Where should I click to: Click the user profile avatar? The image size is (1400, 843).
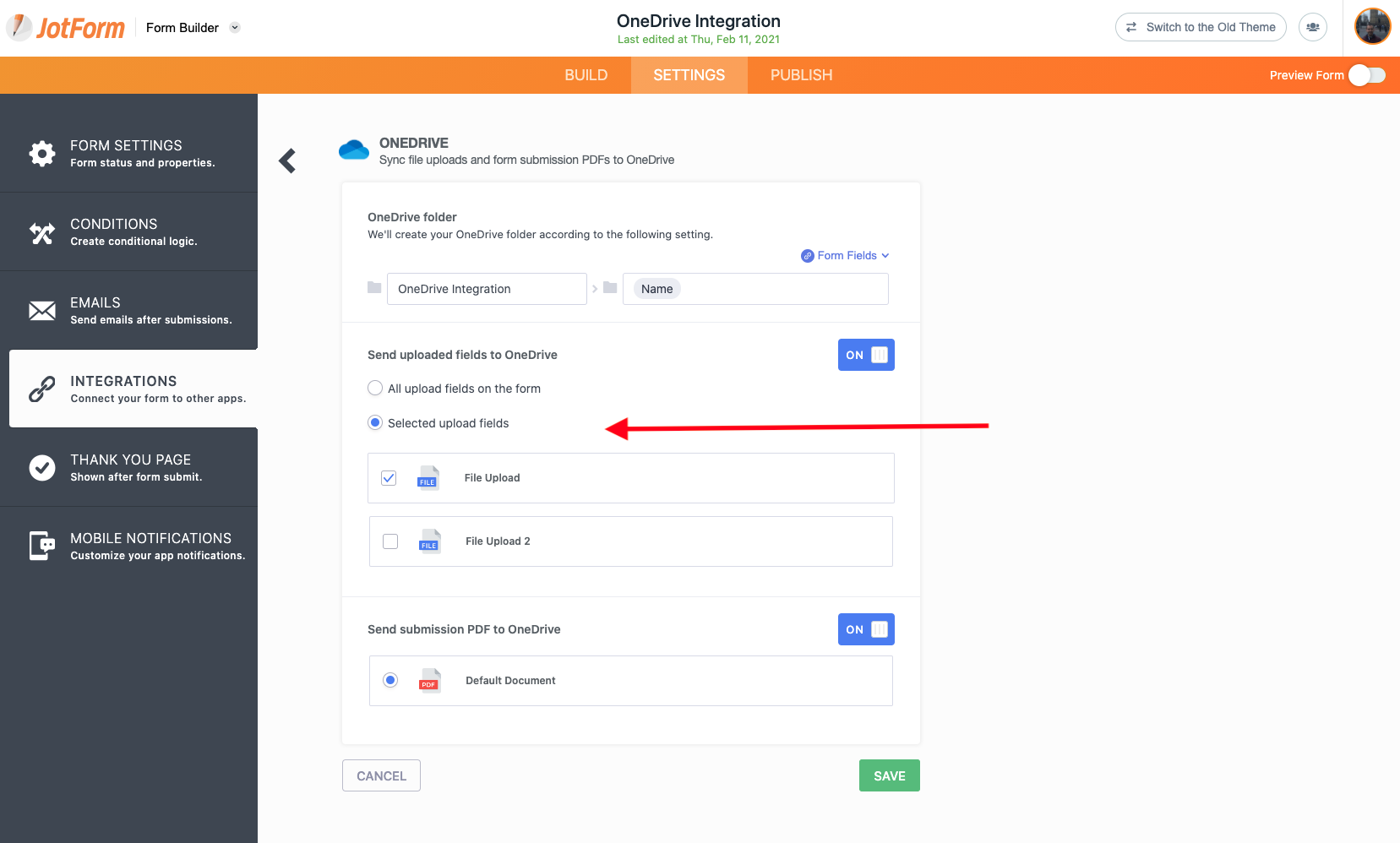(x=1372, y=27)
